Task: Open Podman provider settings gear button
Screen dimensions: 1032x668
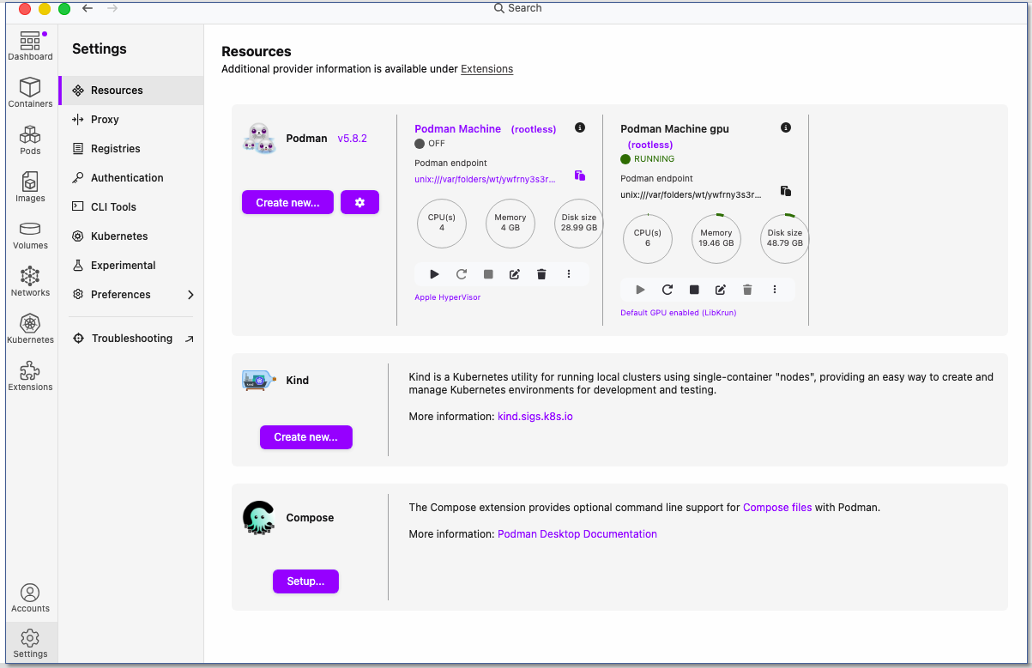Action: 360,203
